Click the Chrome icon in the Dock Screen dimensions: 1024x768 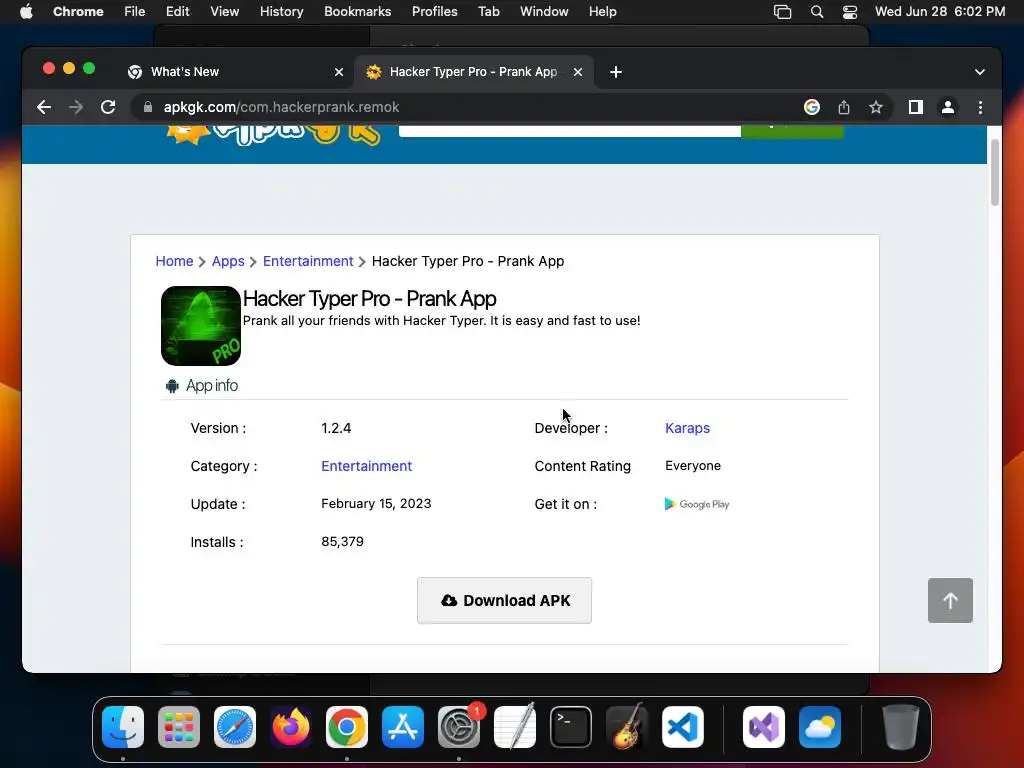(x=347, y=727)
